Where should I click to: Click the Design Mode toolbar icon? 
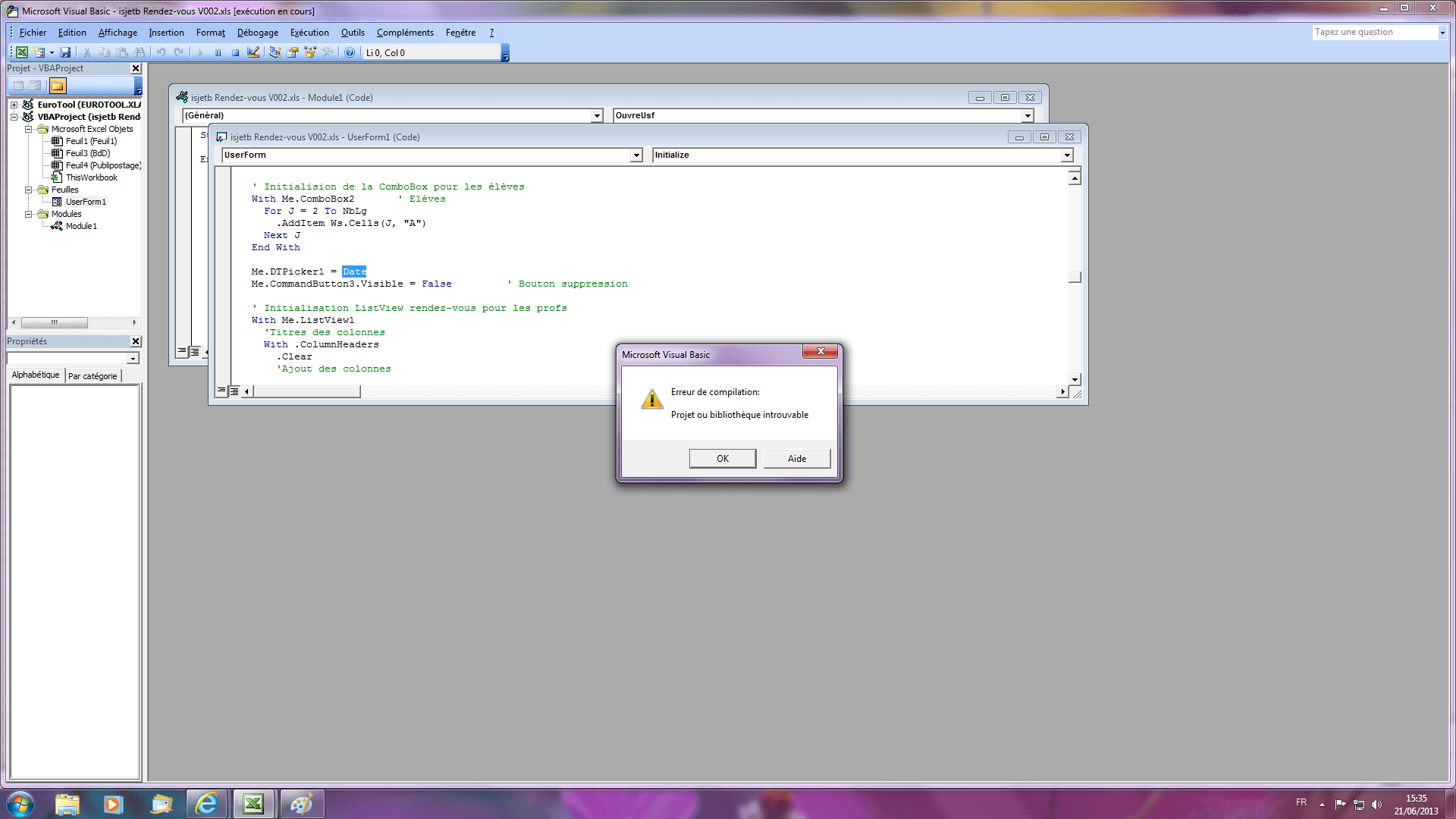tap(253, 52)
